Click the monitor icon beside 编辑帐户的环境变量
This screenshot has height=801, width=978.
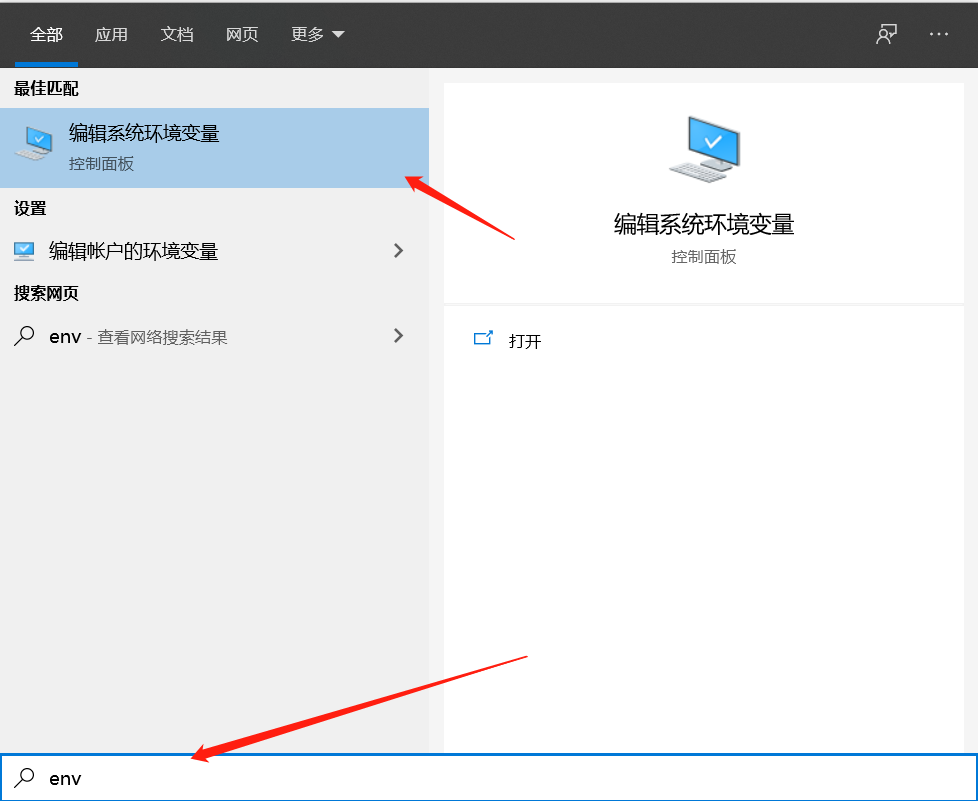[x=24, y=251]
